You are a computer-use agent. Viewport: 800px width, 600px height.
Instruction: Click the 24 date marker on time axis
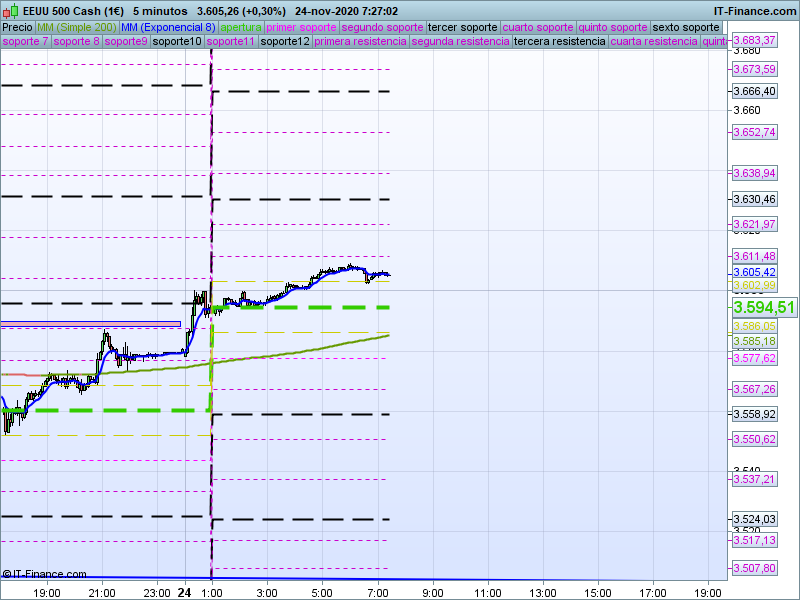(x=184, y=592)
